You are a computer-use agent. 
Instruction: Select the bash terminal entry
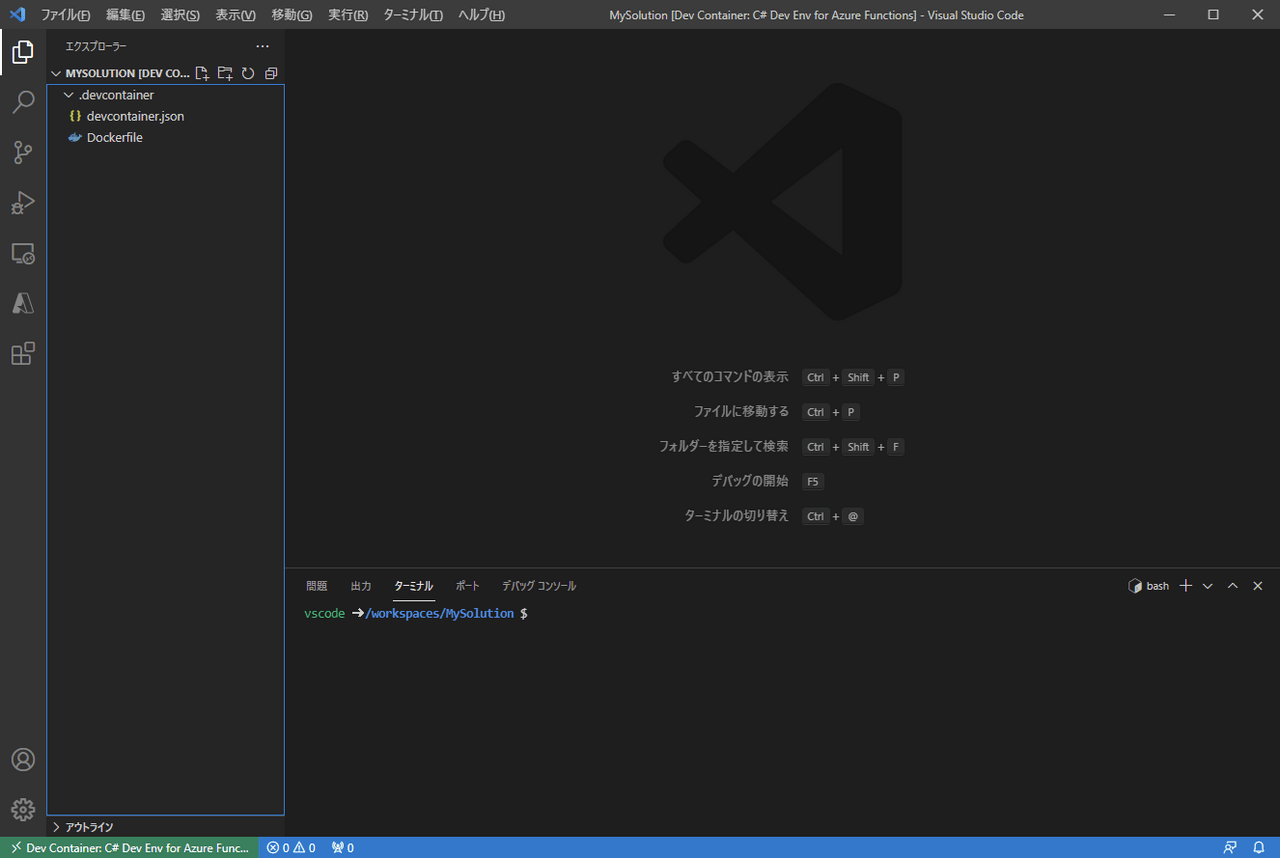[x=1148, y=586]
